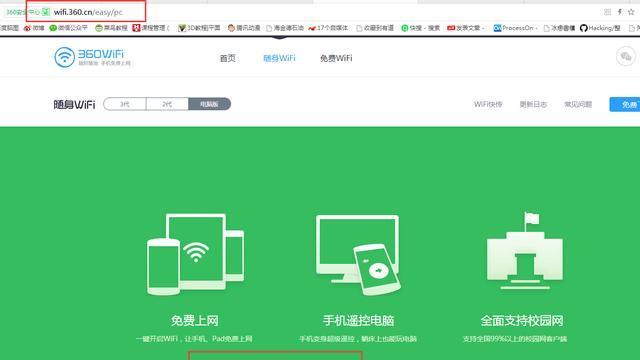
Task: Click the devices-with-WiFi illustration for 免费上网
Action: [196, 254]
